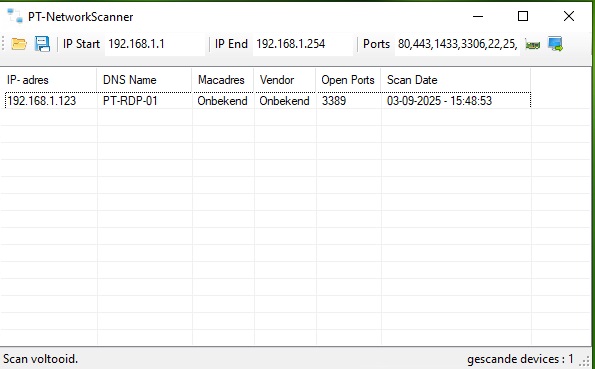Click the IP End label in toolbar
The width and height of the screenshot is (595, 369).
pos(231,44)
